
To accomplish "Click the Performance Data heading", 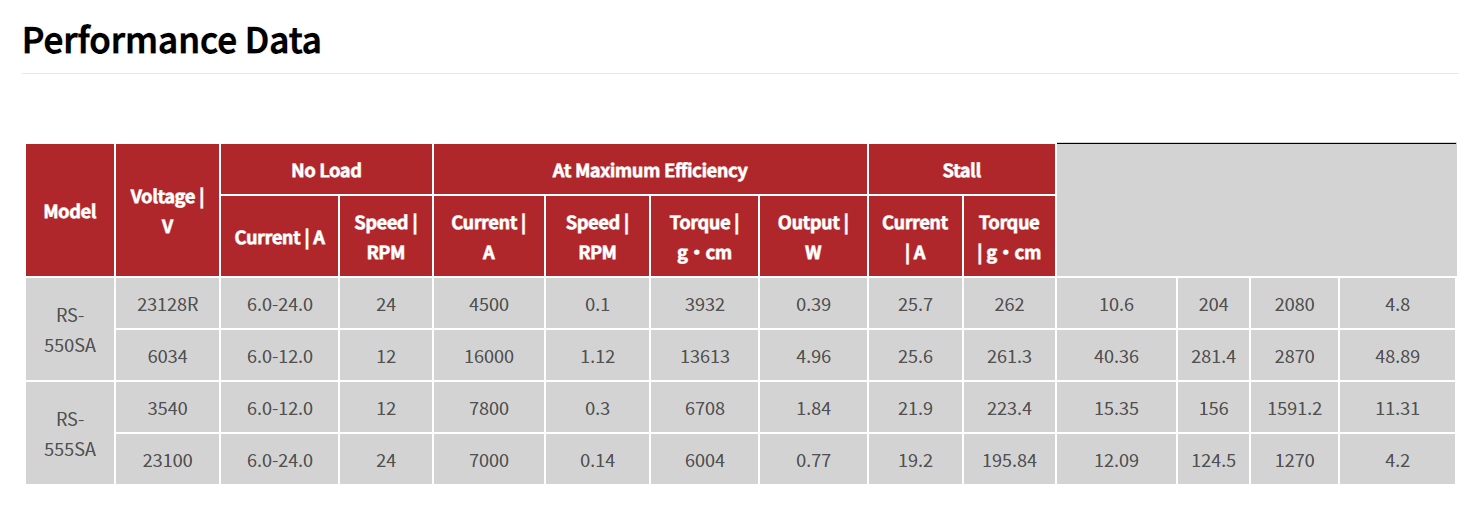I will pyautogui.click(x=172, y=41).
